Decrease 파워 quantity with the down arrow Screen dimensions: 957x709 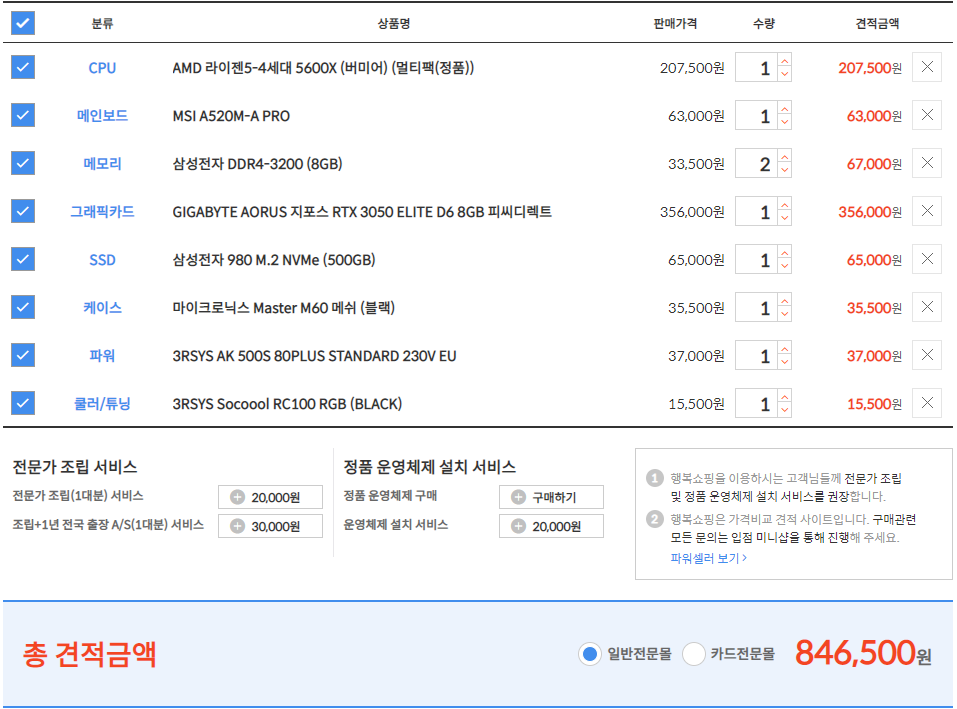click(785, 362)
